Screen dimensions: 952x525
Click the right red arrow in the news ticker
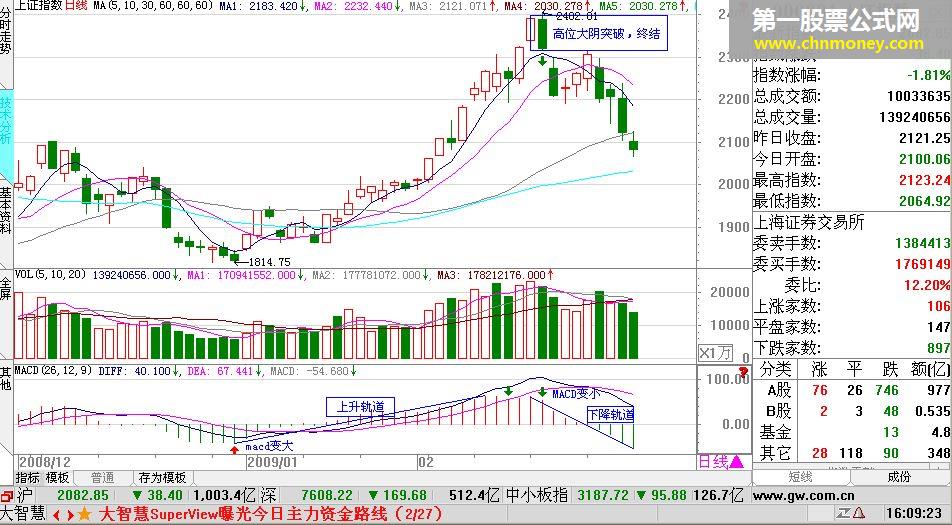click(x=70, y=515)
